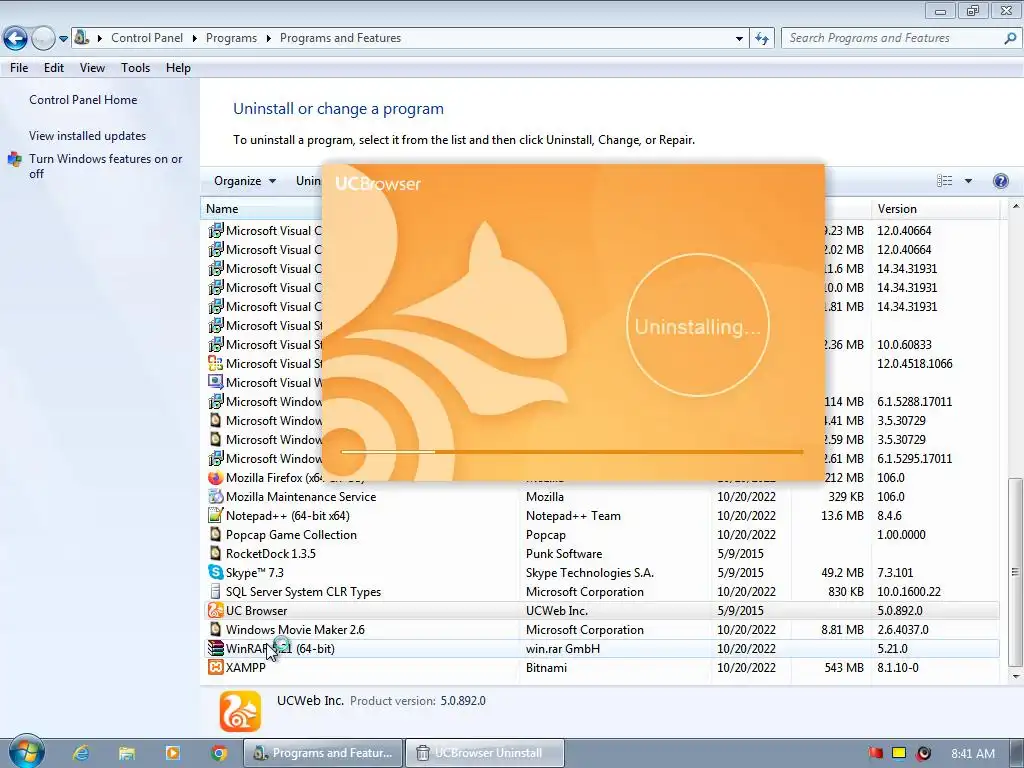Click the Control Panel address bar icon

pos(82,37)
